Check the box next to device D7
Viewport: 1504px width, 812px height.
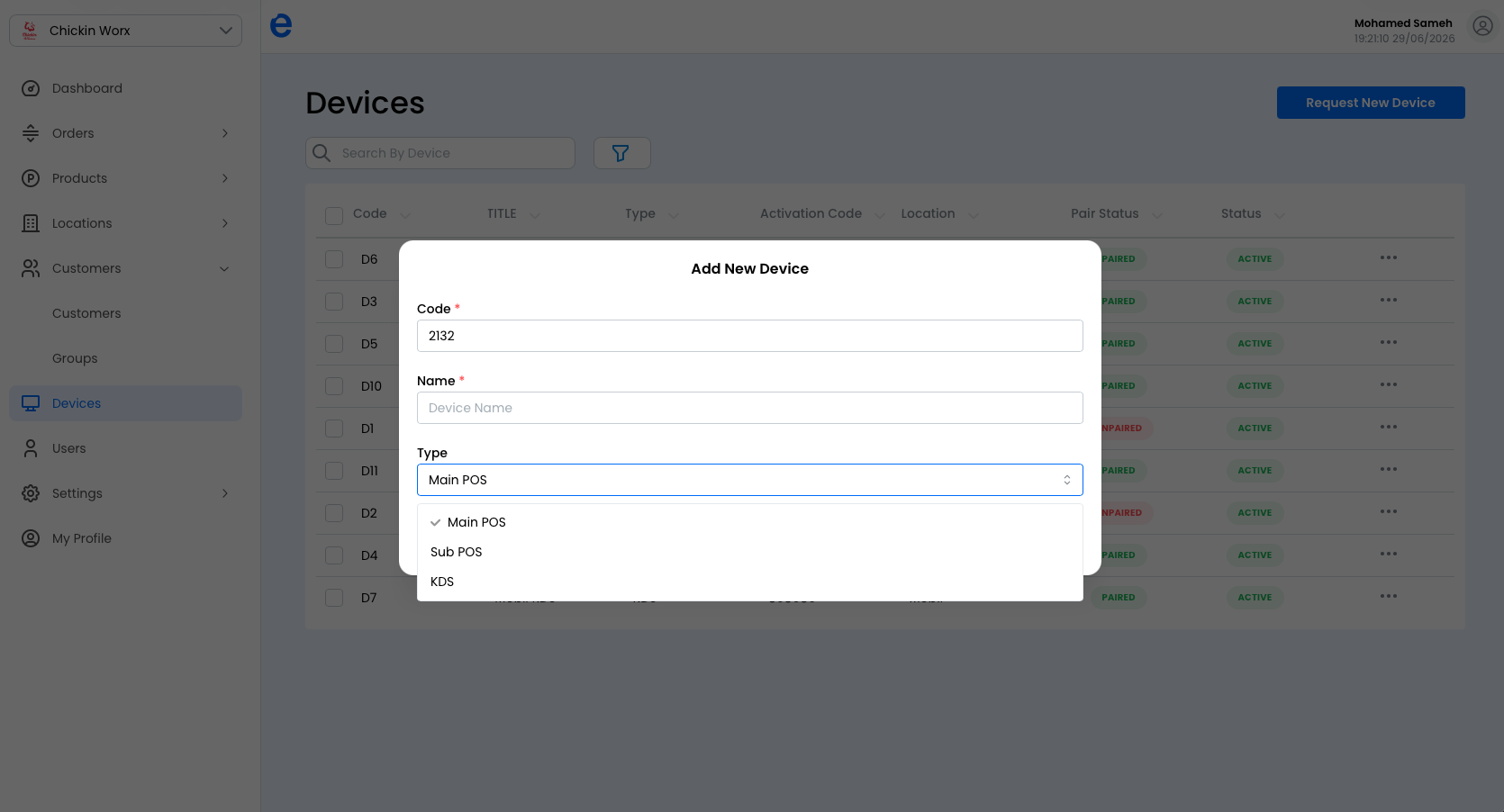click(334, 598)
